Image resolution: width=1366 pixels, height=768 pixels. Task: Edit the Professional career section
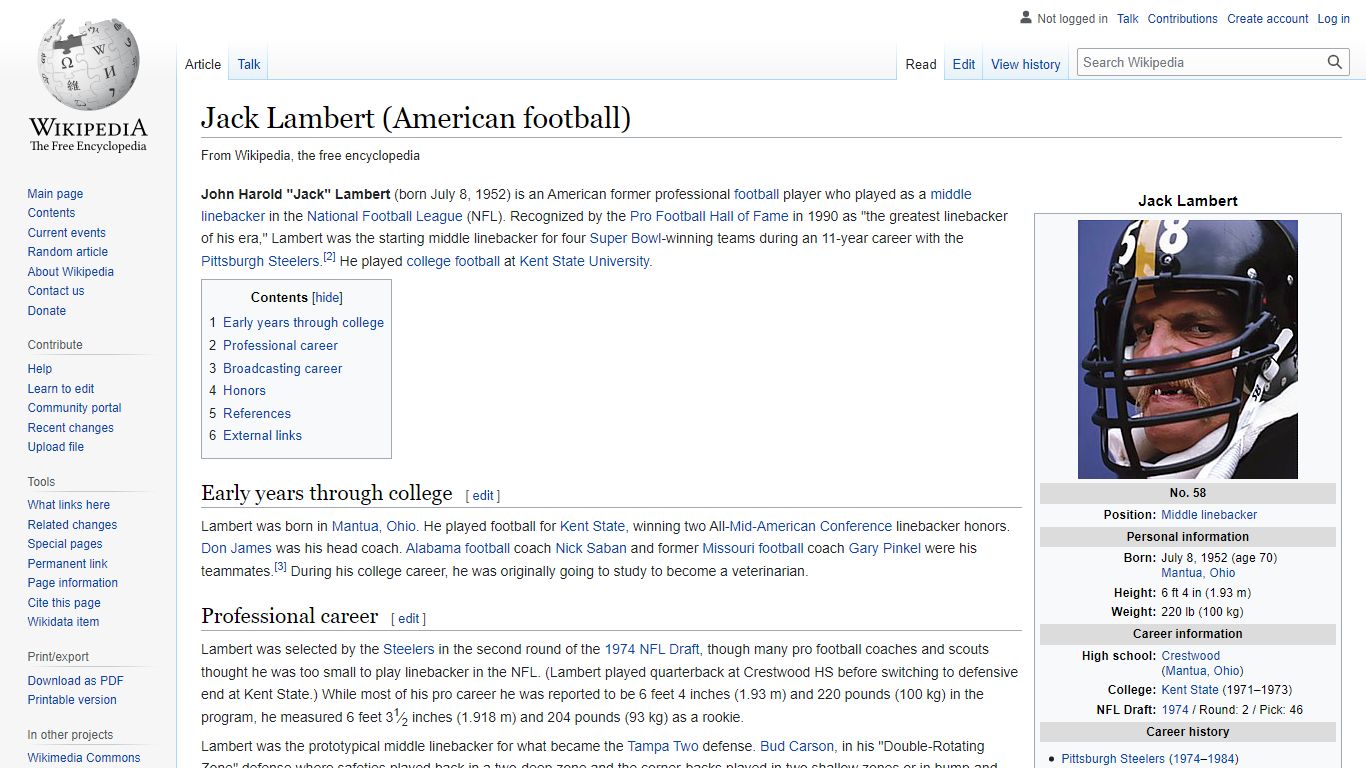tap(409, 619)
